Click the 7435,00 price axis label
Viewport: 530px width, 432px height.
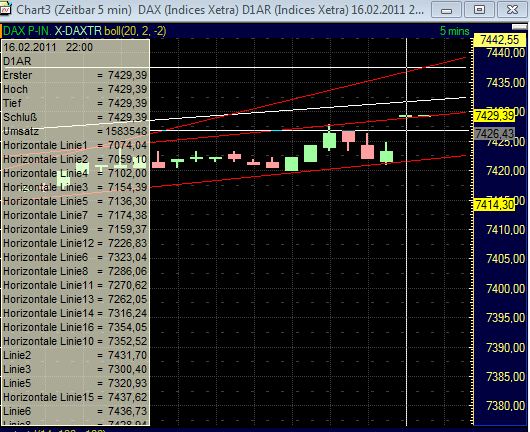[505, 83]
